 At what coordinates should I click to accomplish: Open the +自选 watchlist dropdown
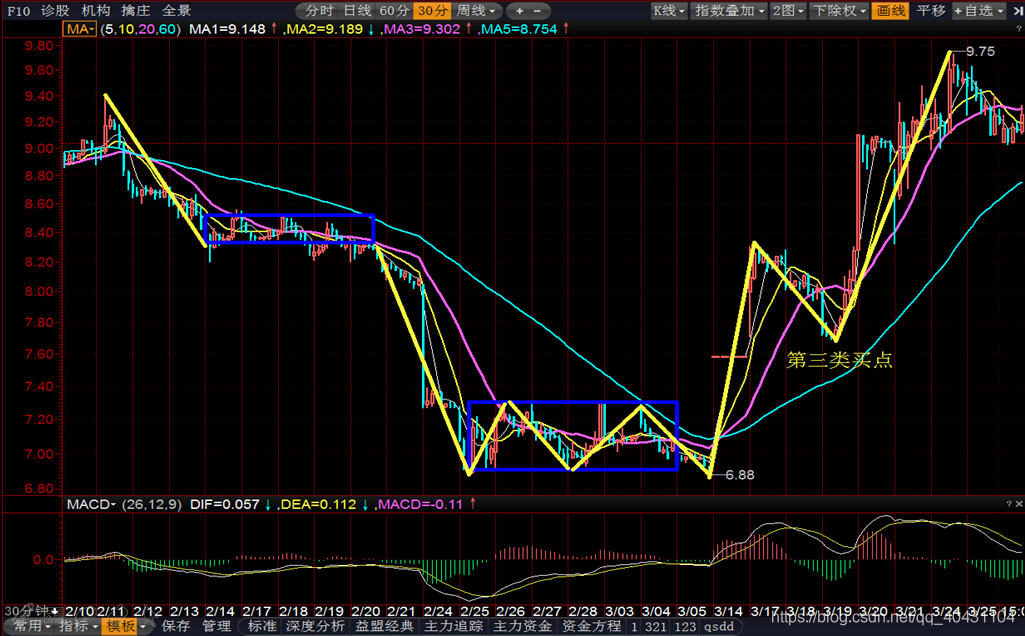[979, 11]
